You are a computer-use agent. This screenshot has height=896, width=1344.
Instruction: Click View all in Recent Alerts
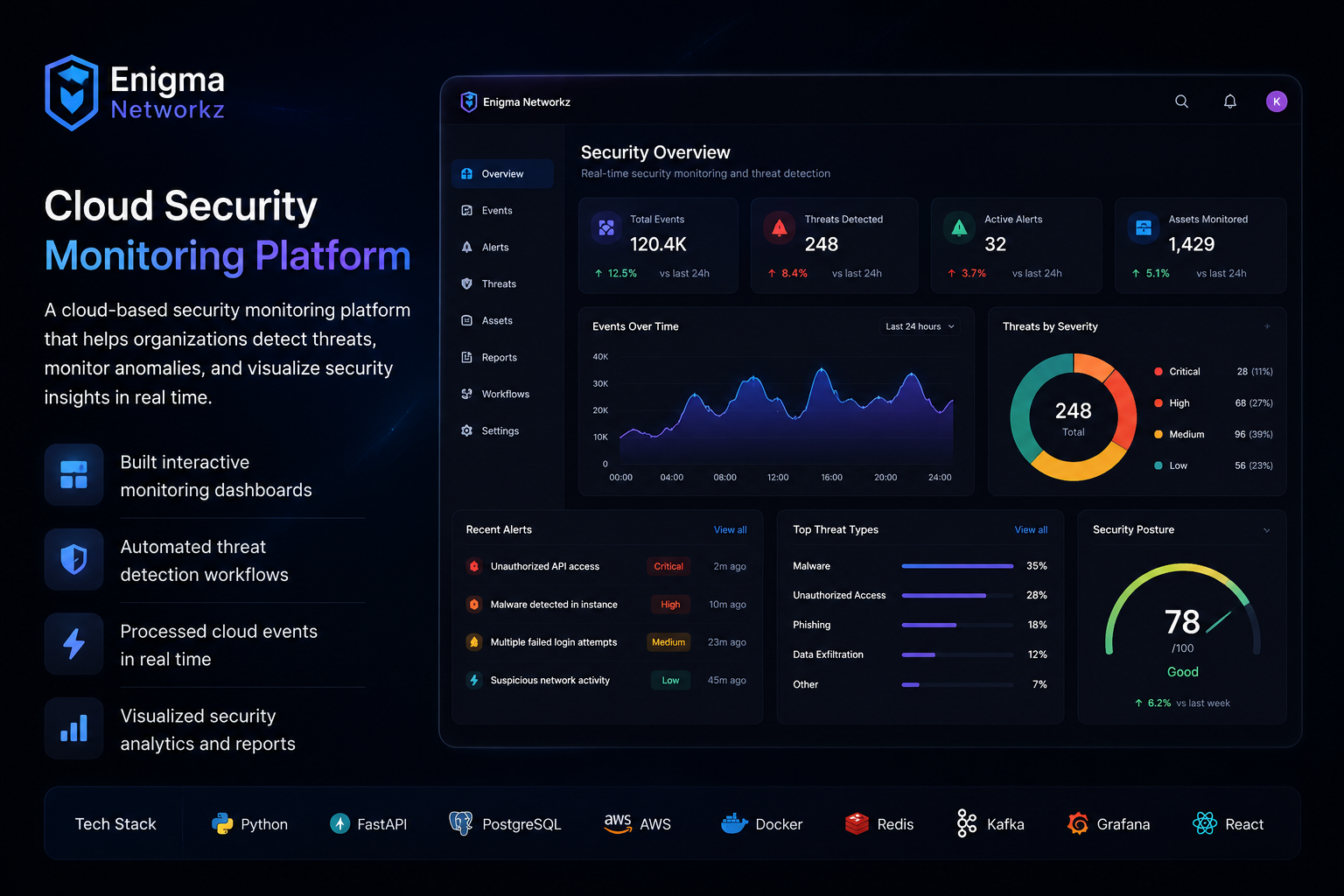tap(730, 529)
